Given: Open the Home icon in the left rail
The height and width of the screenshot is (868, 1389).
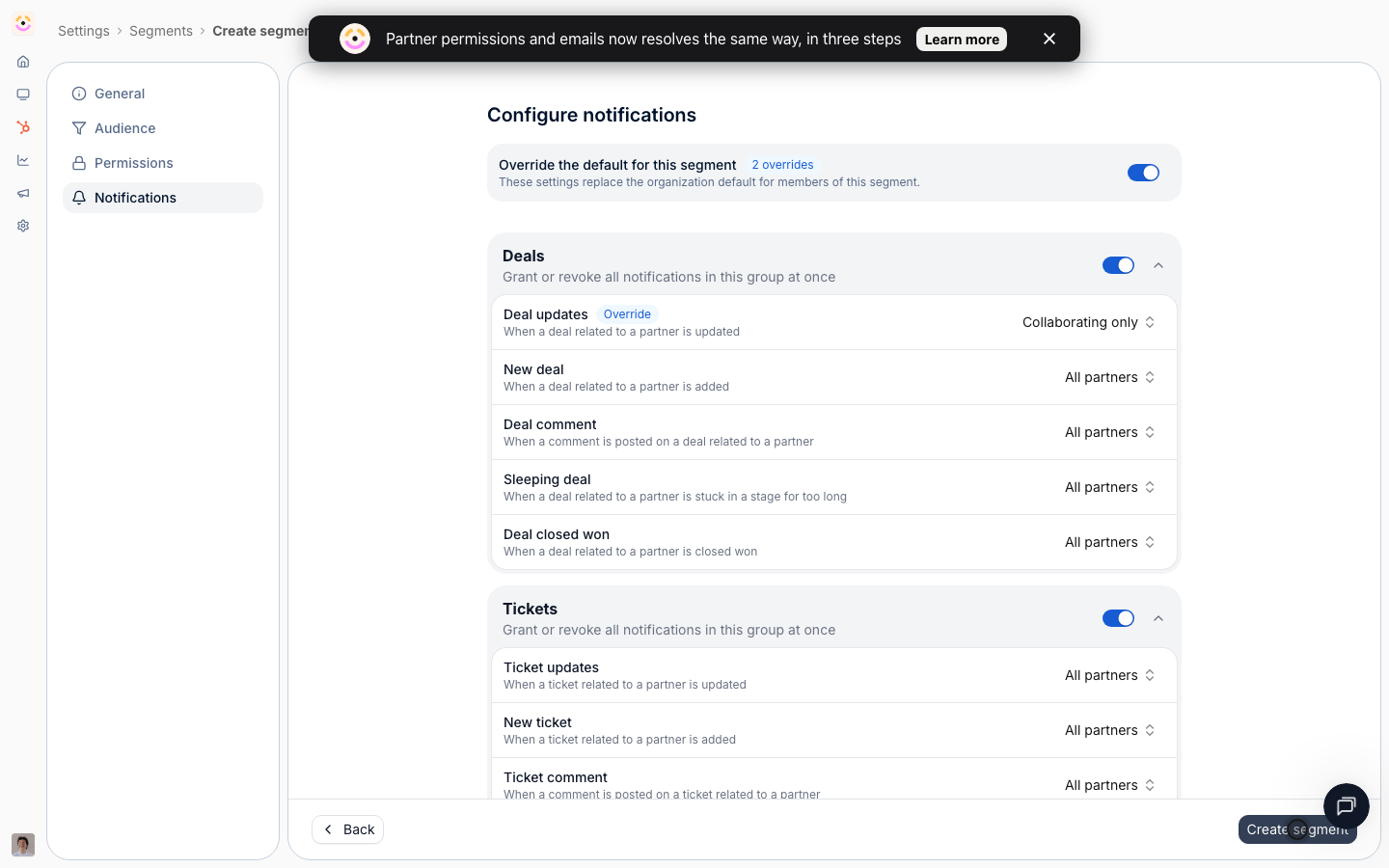Looking at the screenshot, I should click(x=23, y=62).
